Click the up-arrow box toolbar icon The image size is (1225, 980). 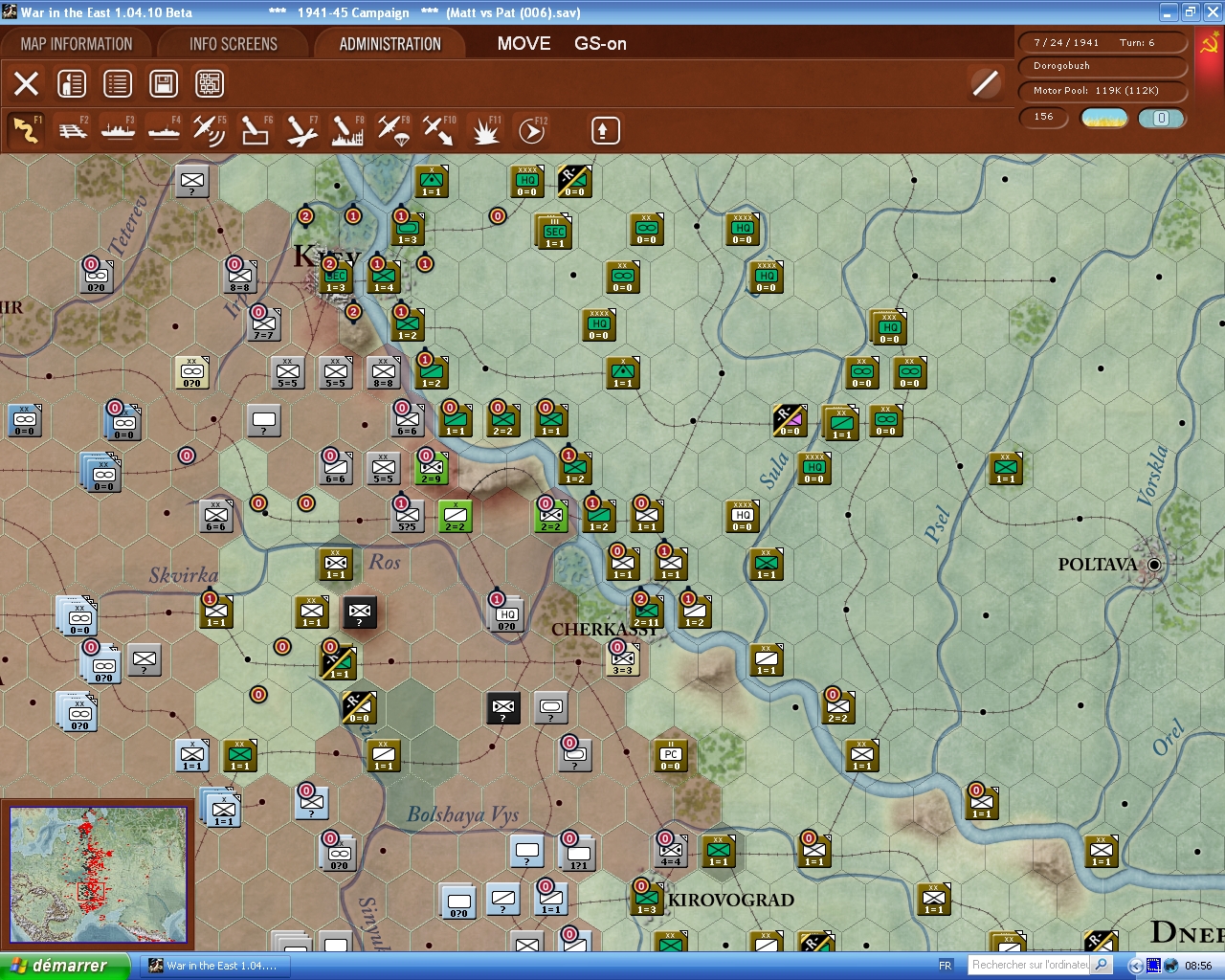(x=605, y=130)
